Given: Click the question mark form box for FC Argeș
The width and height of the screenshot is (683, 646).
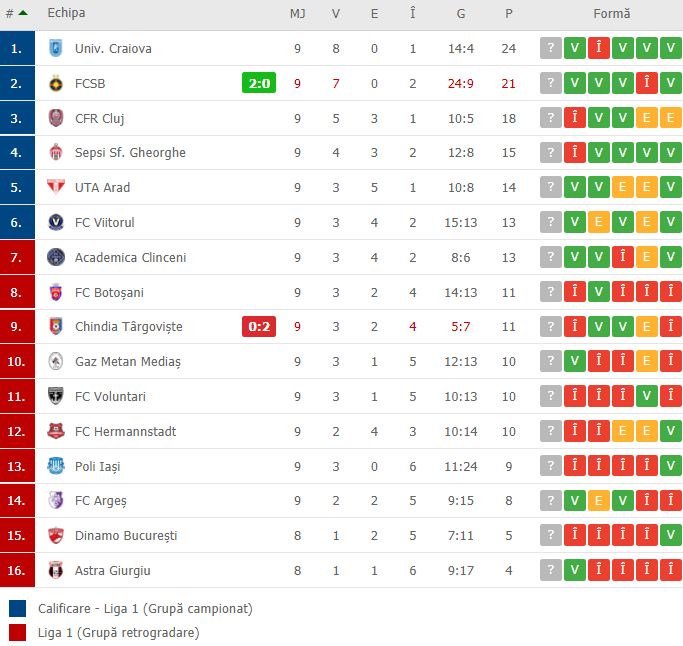Looking at the screenshot, I should click(x=550, y=501).
